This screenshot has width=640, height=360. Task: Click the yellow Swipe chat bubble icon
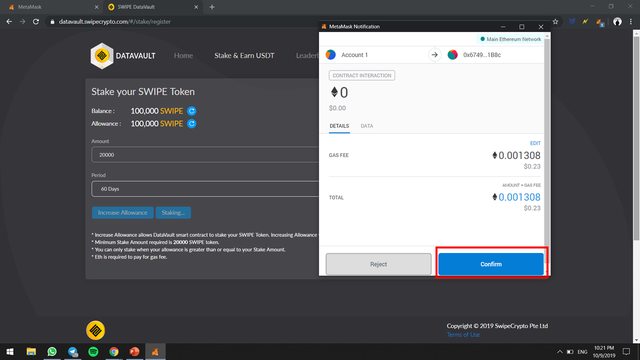coord(96,330)
